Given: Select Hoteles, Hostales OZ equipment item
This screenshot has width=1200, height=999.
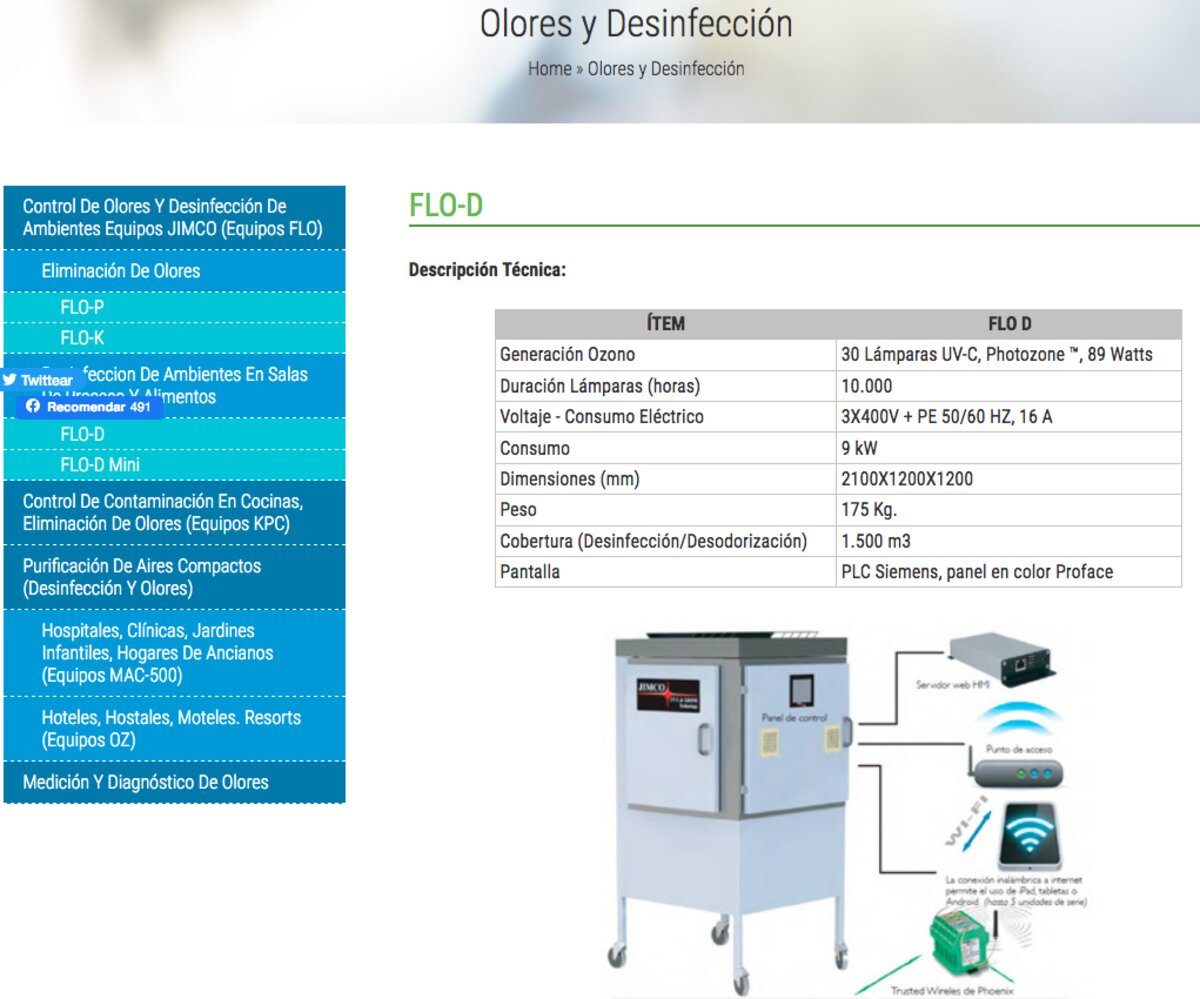Looking at the screenshot, I should click(171, 729).
